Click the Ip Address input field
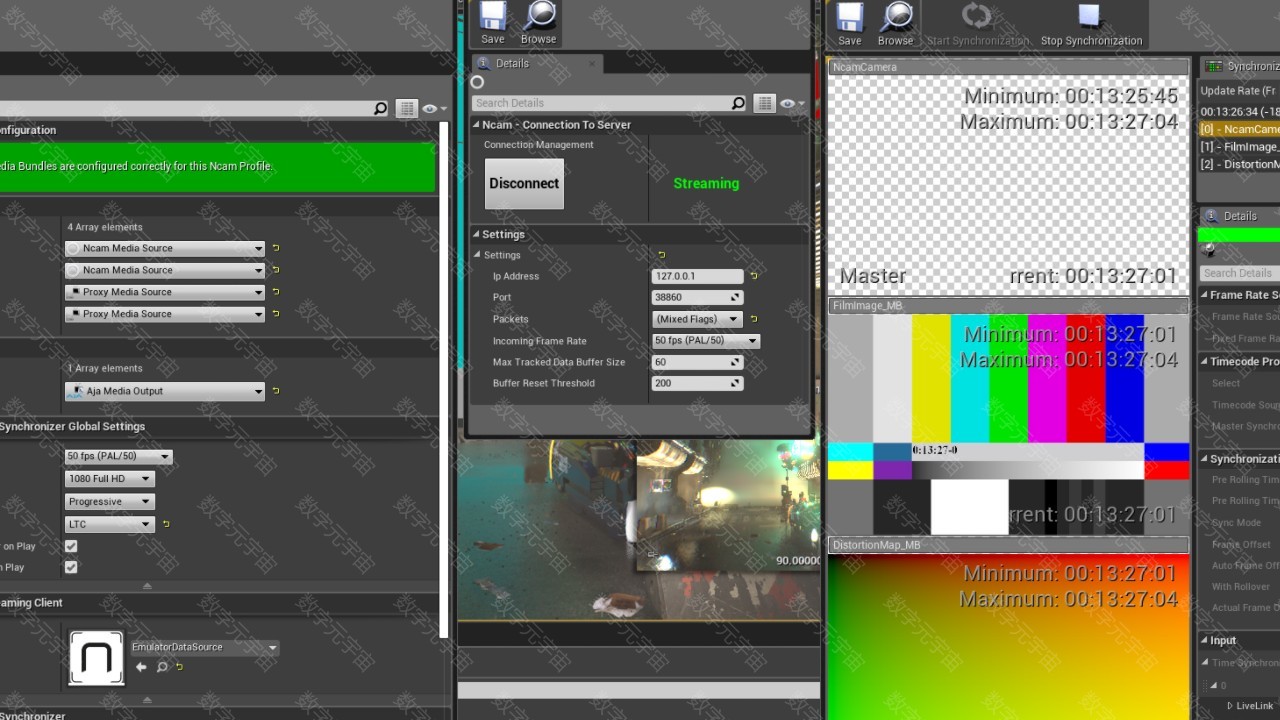The width and height of the screenshot is (1280, 720). click(696, 276)
